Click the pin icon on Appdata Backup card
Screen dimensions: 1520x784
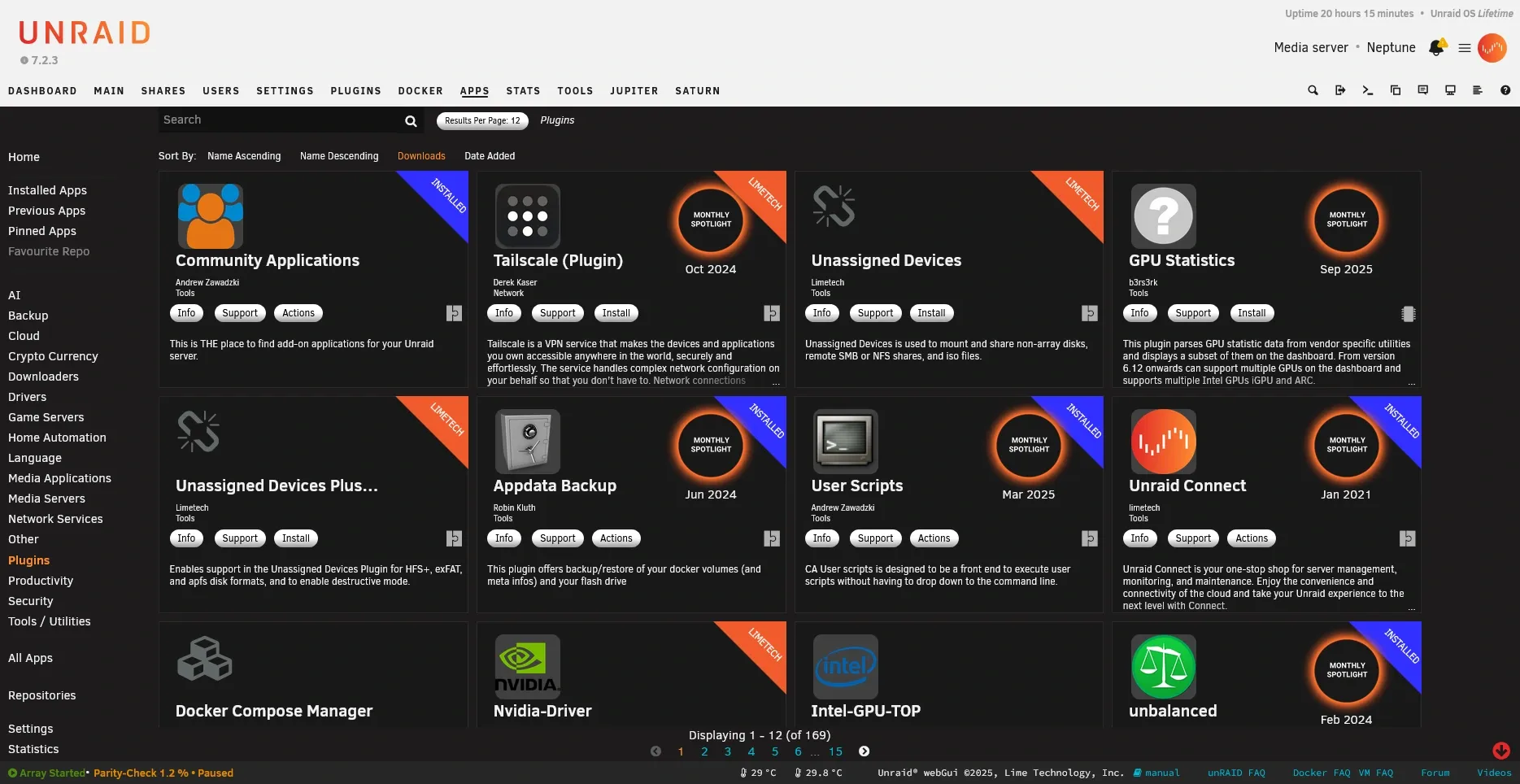tap(772, 538)
